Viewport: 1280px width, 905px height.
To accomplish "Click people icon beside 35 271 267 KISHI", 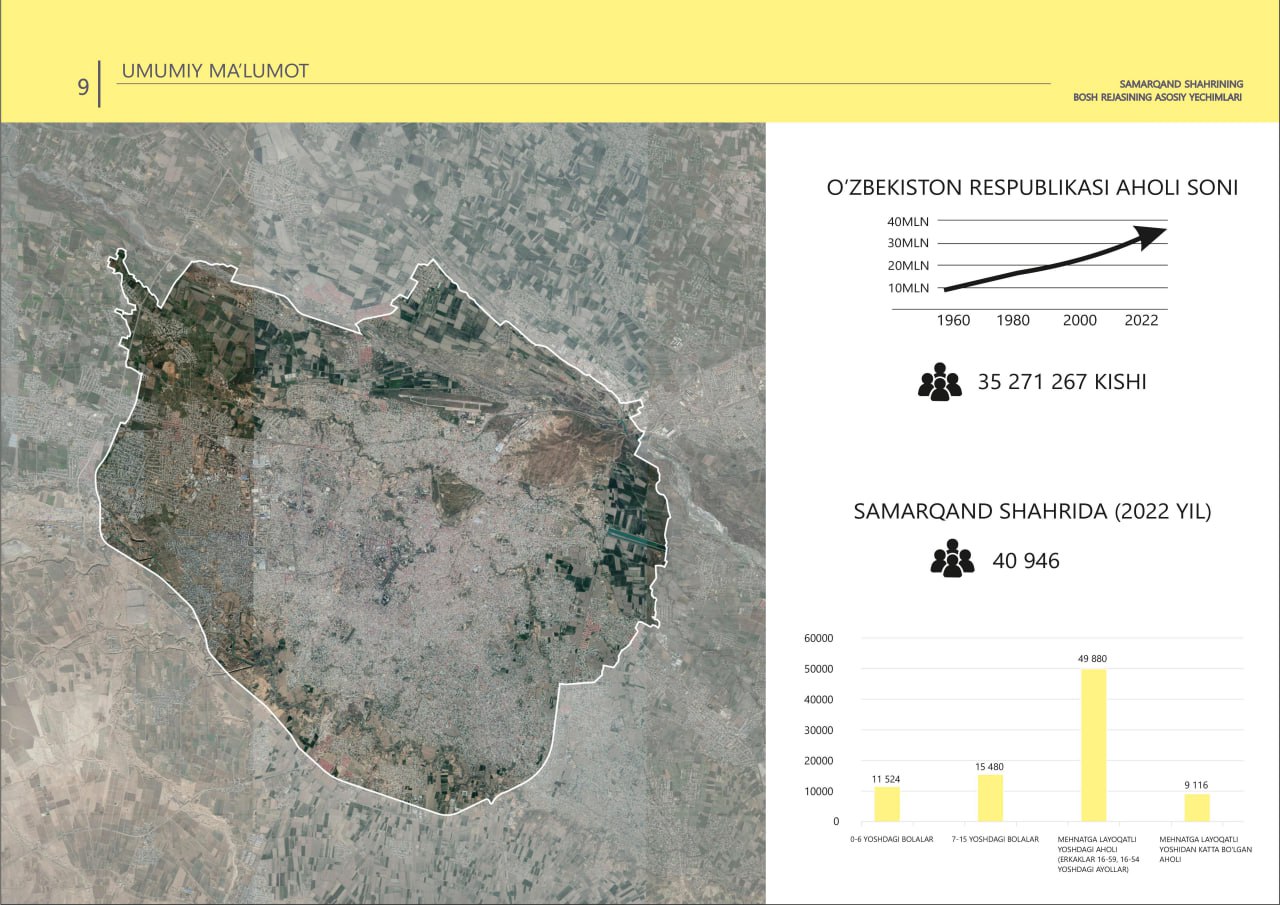I will (939, 382).
